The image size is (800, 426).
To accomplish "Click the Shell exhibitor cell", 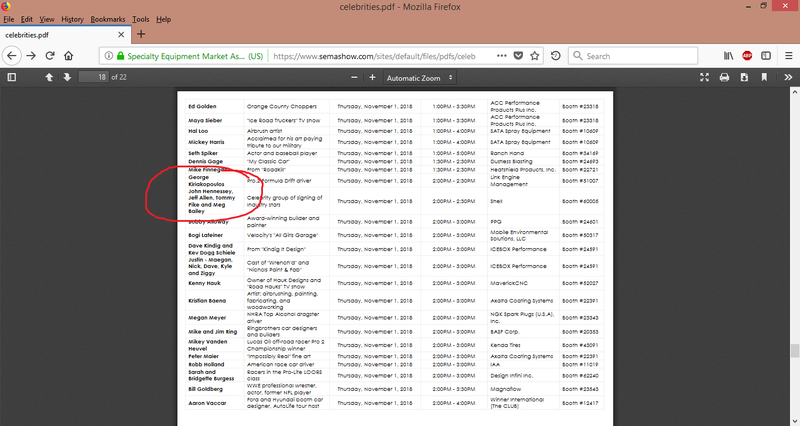I will tap(496, 201).
